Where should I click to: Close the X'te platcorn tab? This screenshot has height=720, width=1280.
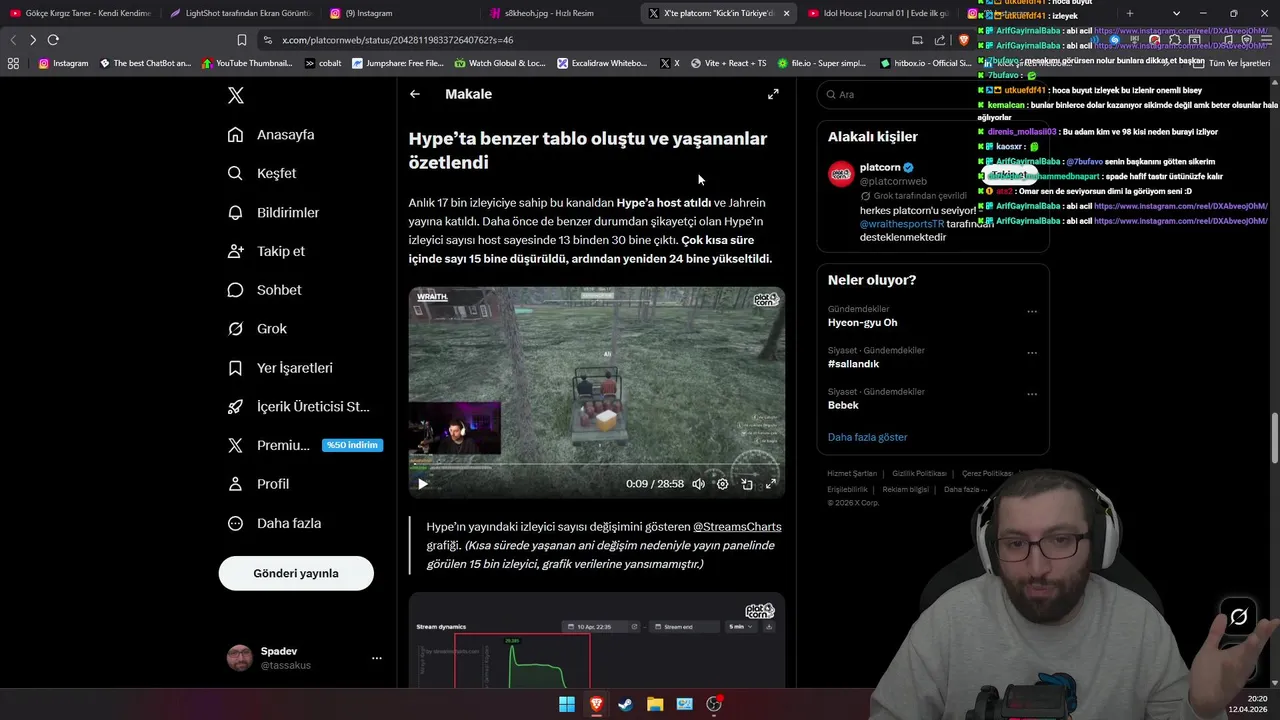click(786, 13)
